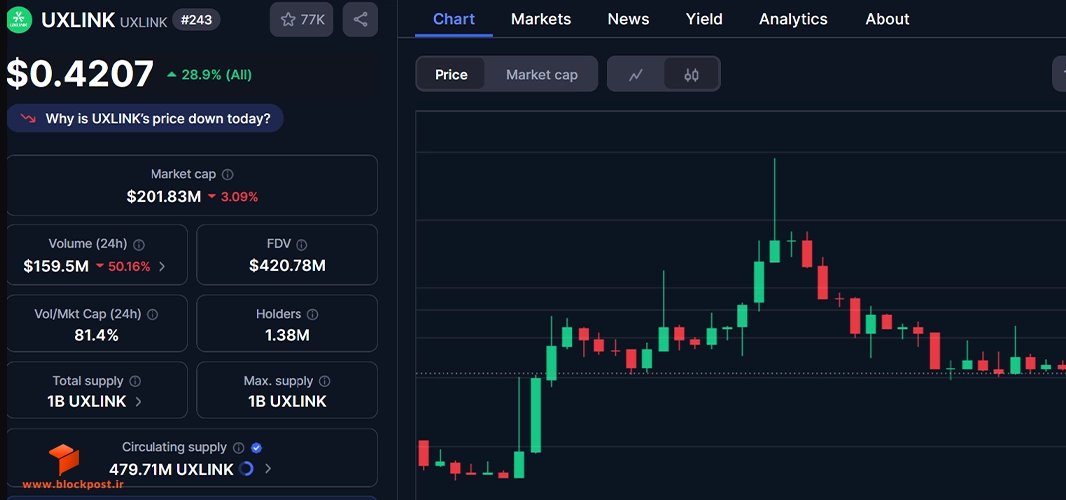Image resolution: width=1066 pixels, height=500 pixels.
Task: Show Market cap info tooltip icon
Action: coord(228,175)
